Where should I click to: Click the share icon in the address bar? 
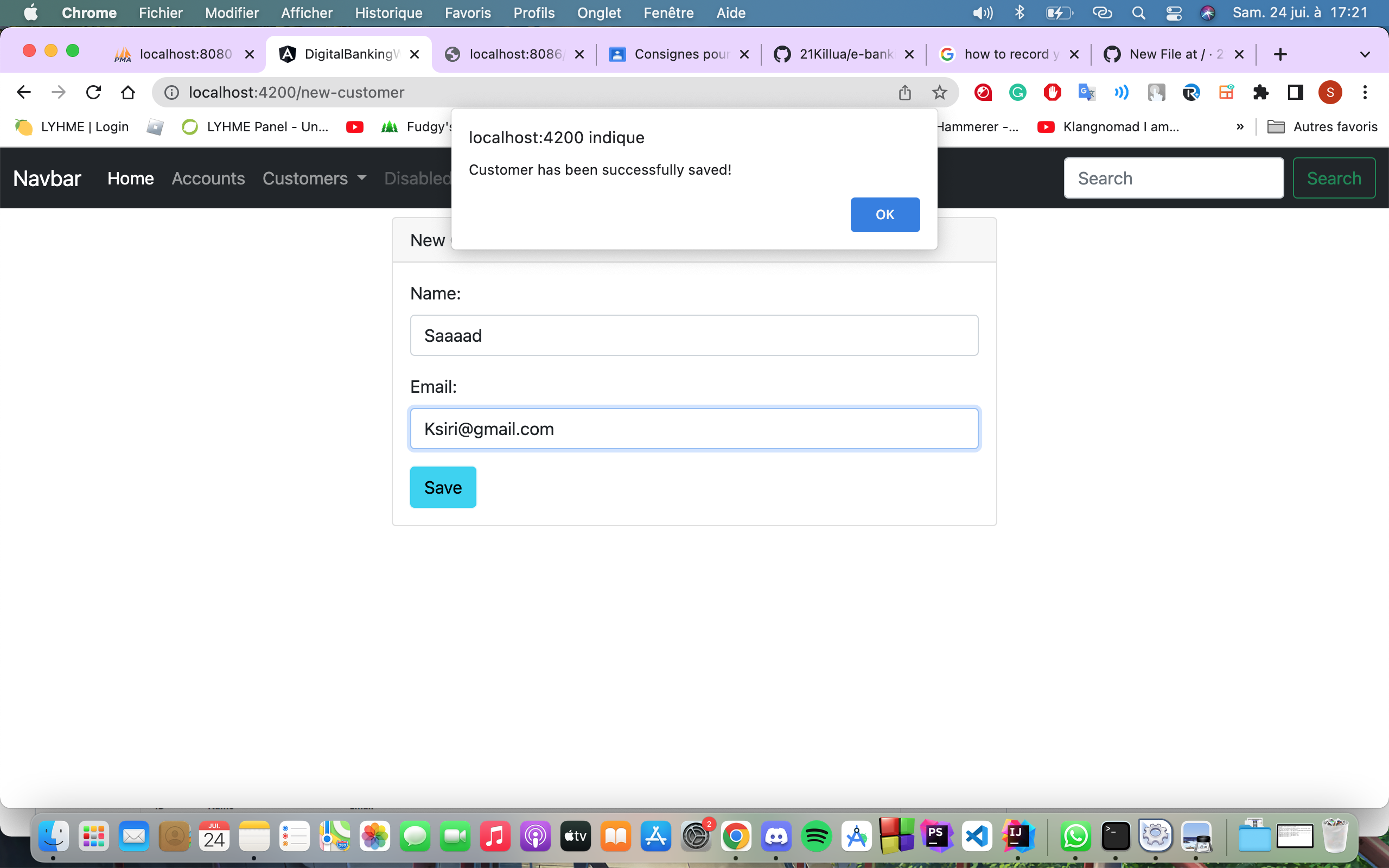904,92
